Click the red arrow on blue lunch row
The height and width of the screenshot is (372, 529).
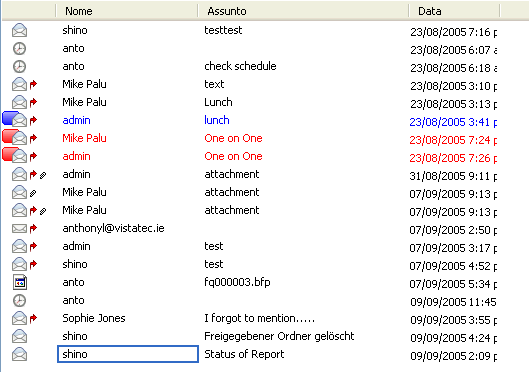click(33, 120)
